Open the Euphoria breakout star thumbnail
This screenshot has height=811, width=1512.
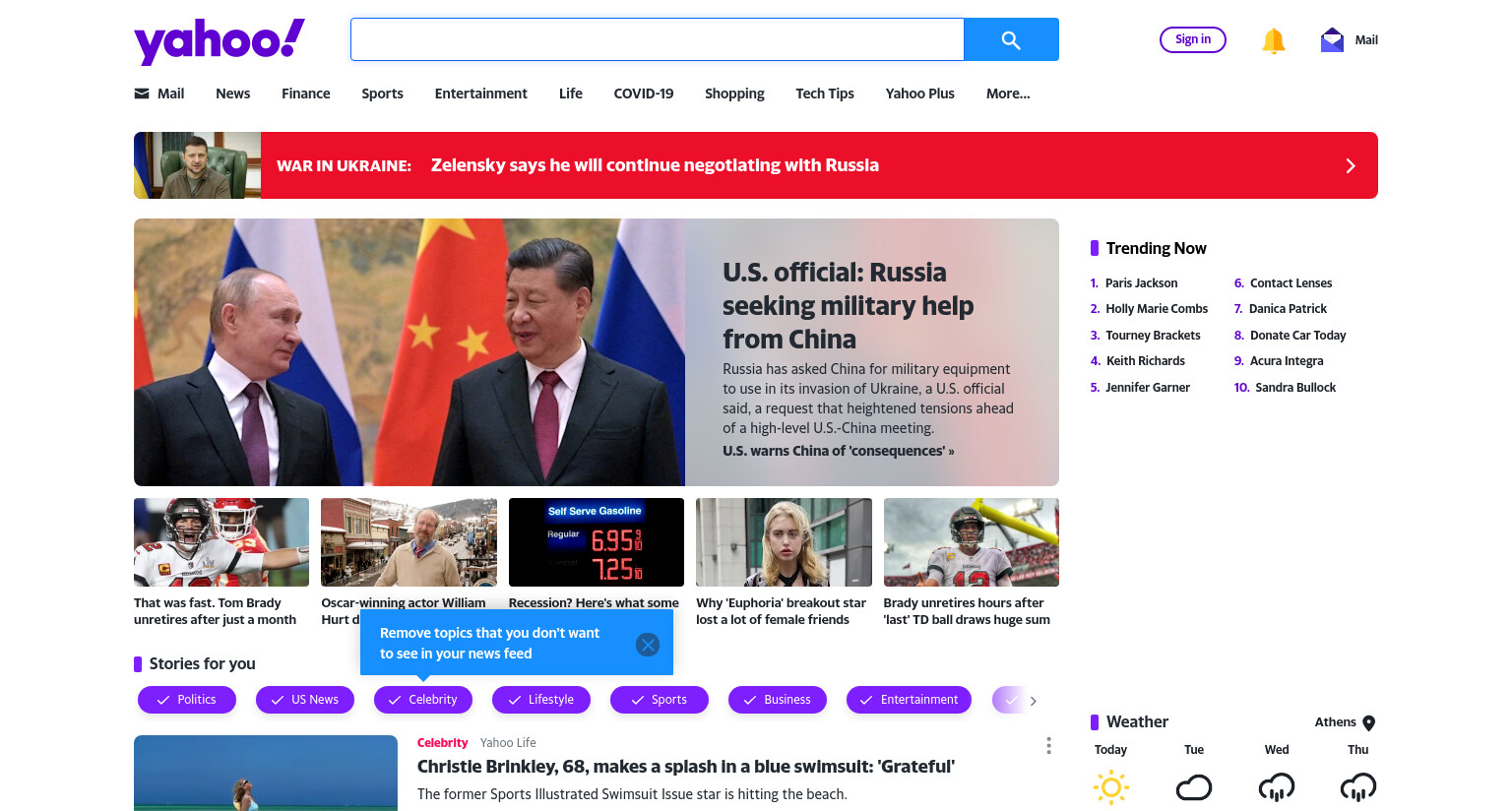[x=784, y=542]
